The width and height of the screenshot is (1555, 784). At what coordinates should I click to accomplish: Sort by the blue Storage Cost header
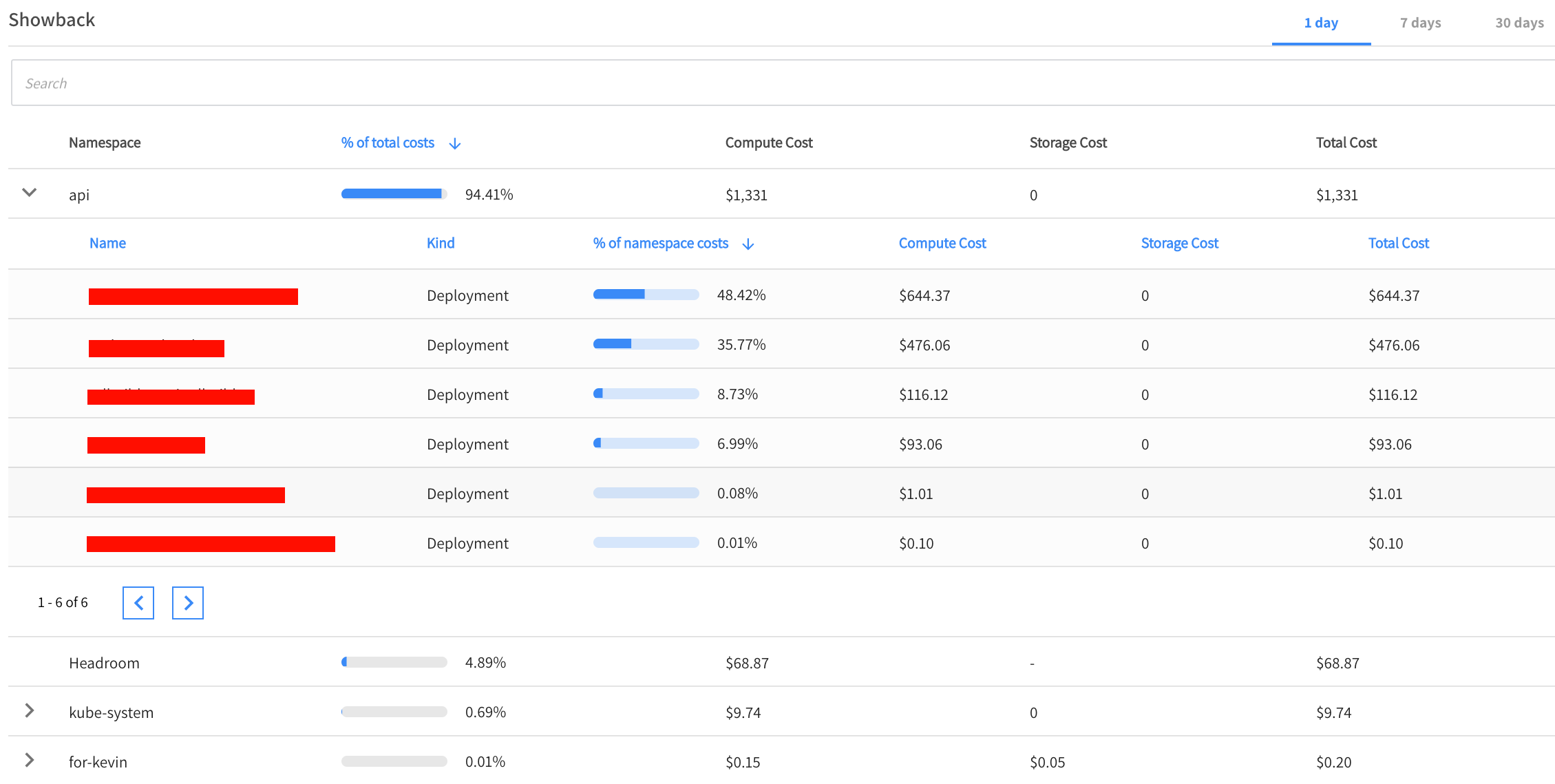click(1179, 243)
